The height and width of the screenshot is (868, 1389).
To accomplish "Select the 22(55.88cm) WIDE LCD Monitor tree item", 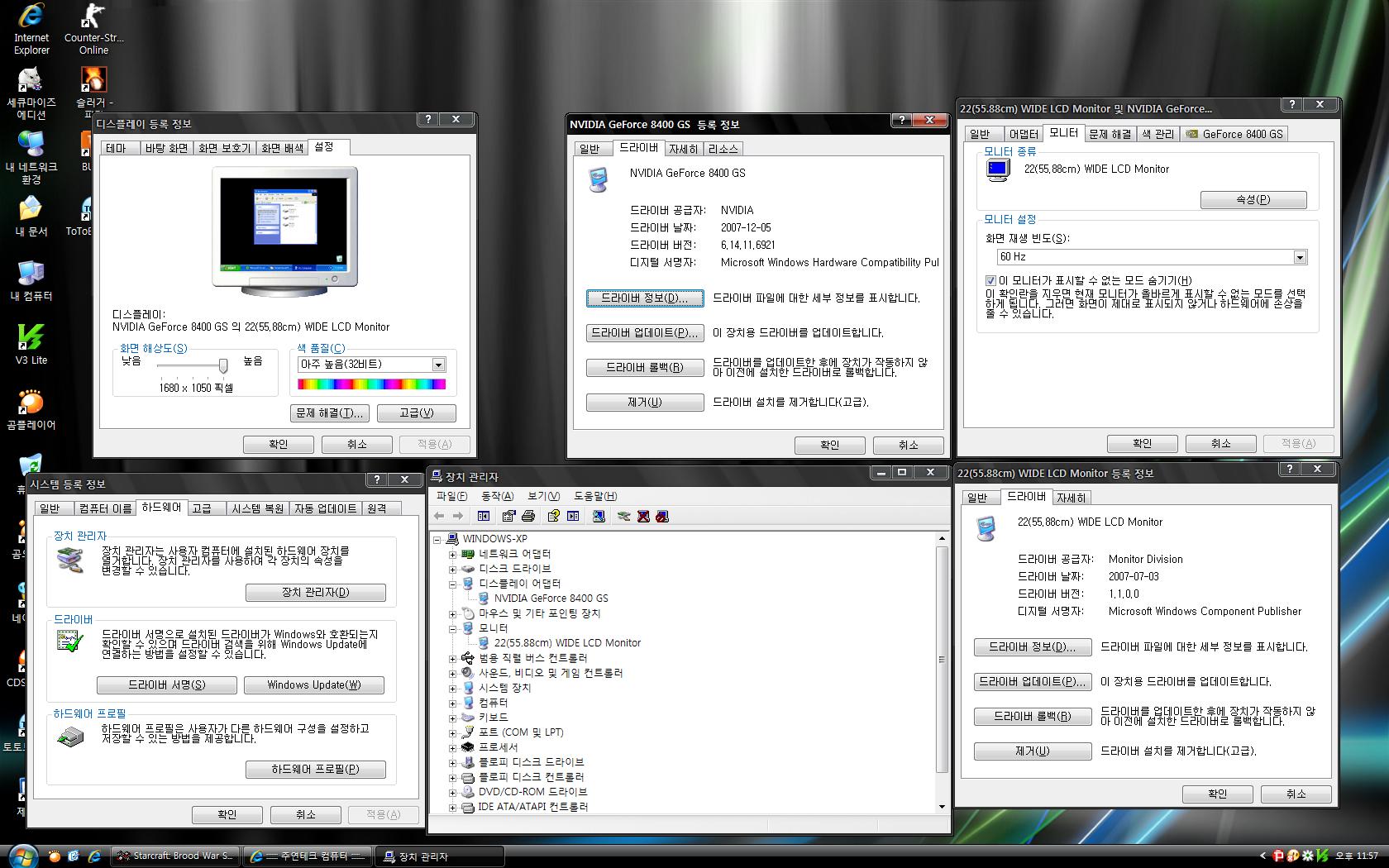I will tap(567, 643).
